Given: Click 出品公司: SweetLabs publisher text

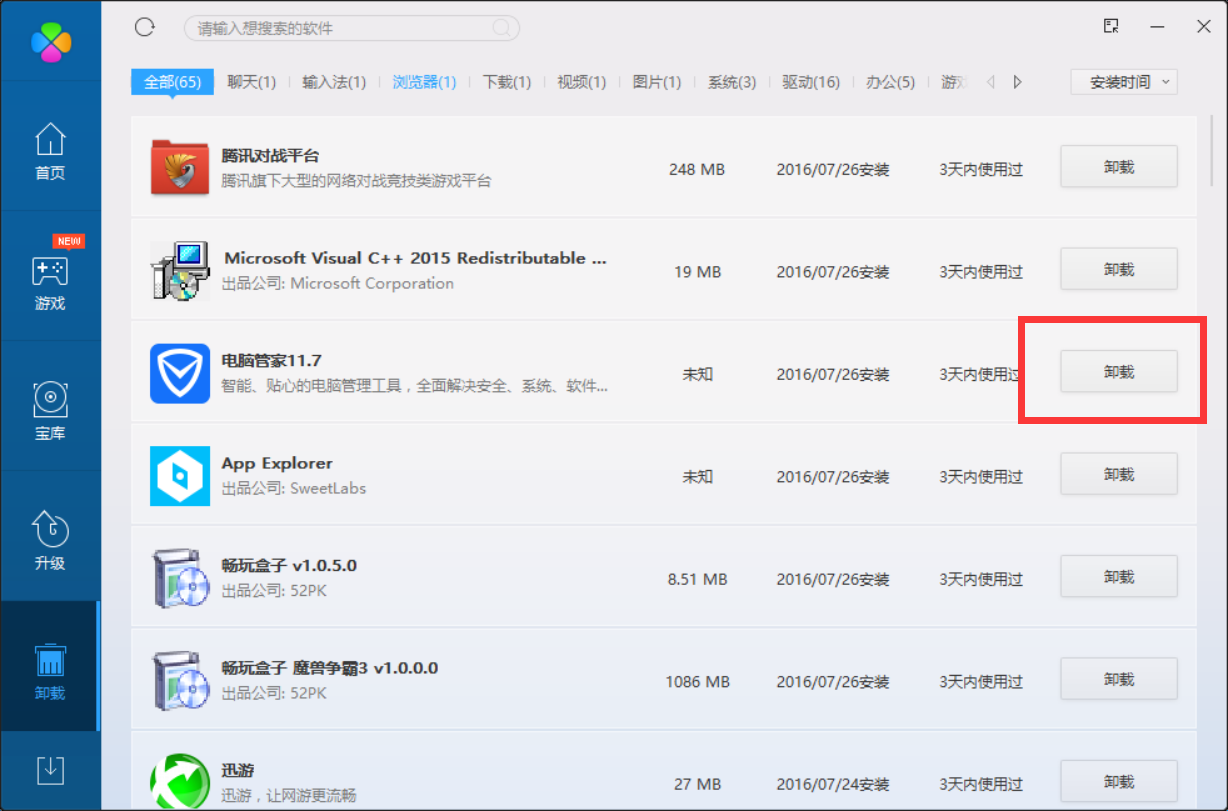Looking at the screenshot, I should pos(294,488).
